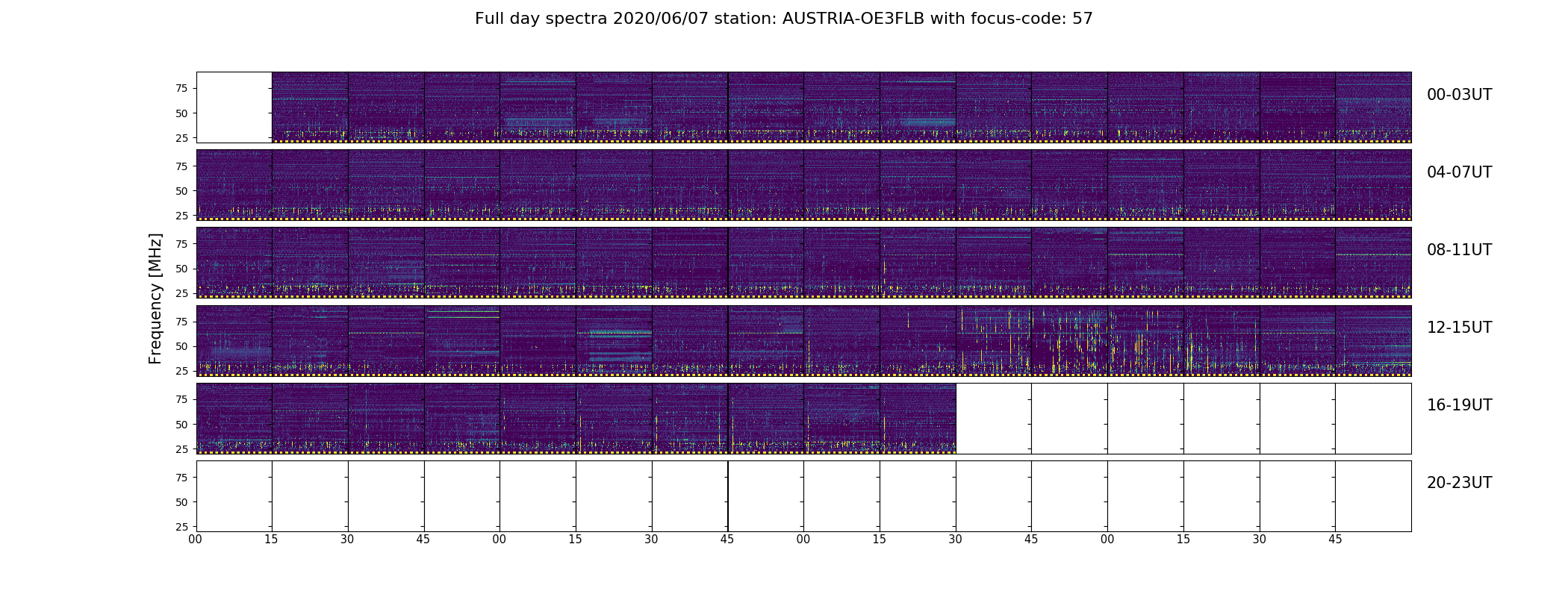Click the 25 tick of the 20-23UT row
Image resolution: width=1568 pixels, height=597 pixels.
coord(181,527)
